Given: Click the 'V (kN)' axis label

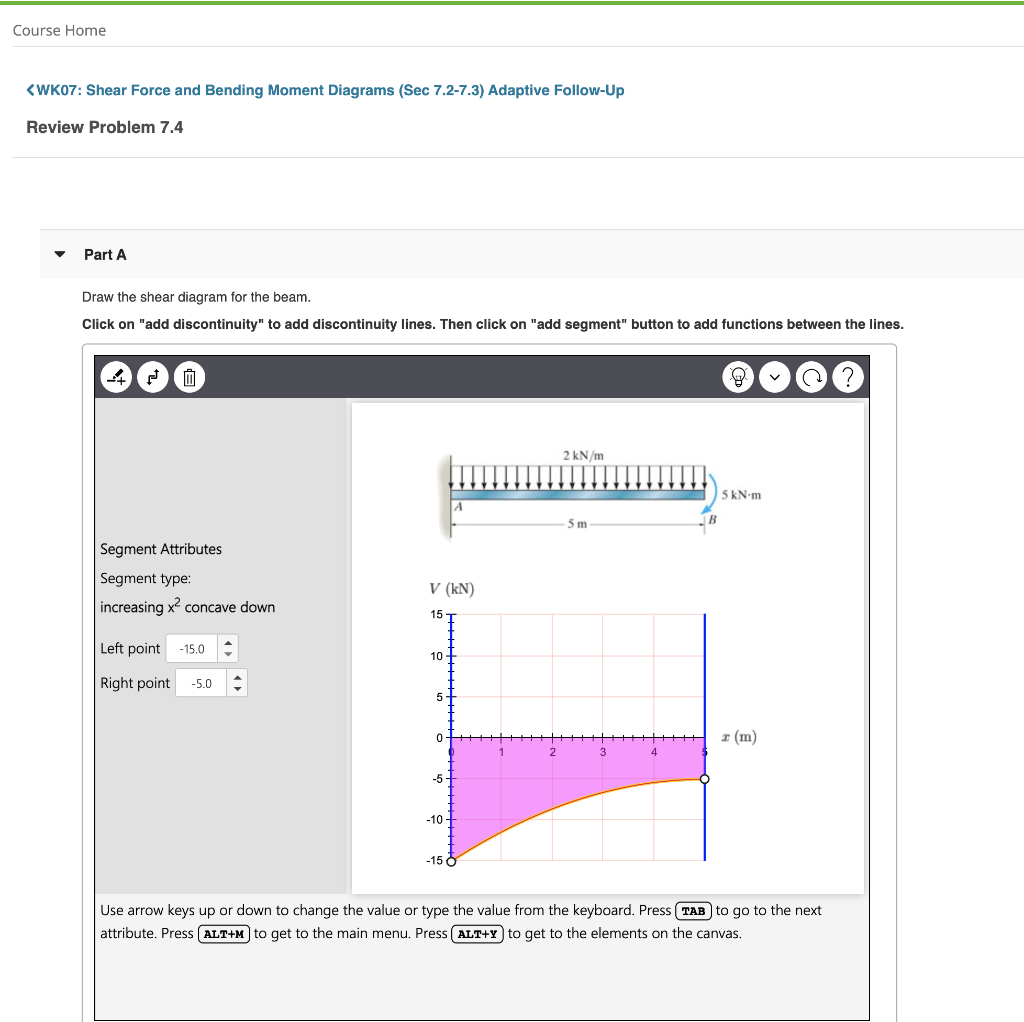Looking at the screenshot, I should click(452, 589).
